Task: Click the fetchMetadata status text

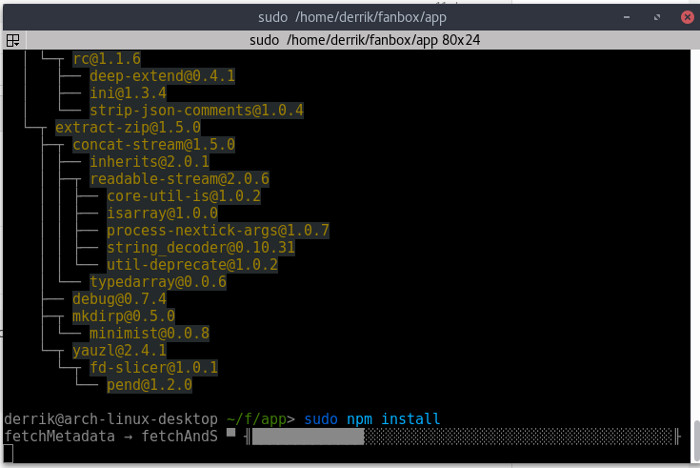Action: (59, 436)
